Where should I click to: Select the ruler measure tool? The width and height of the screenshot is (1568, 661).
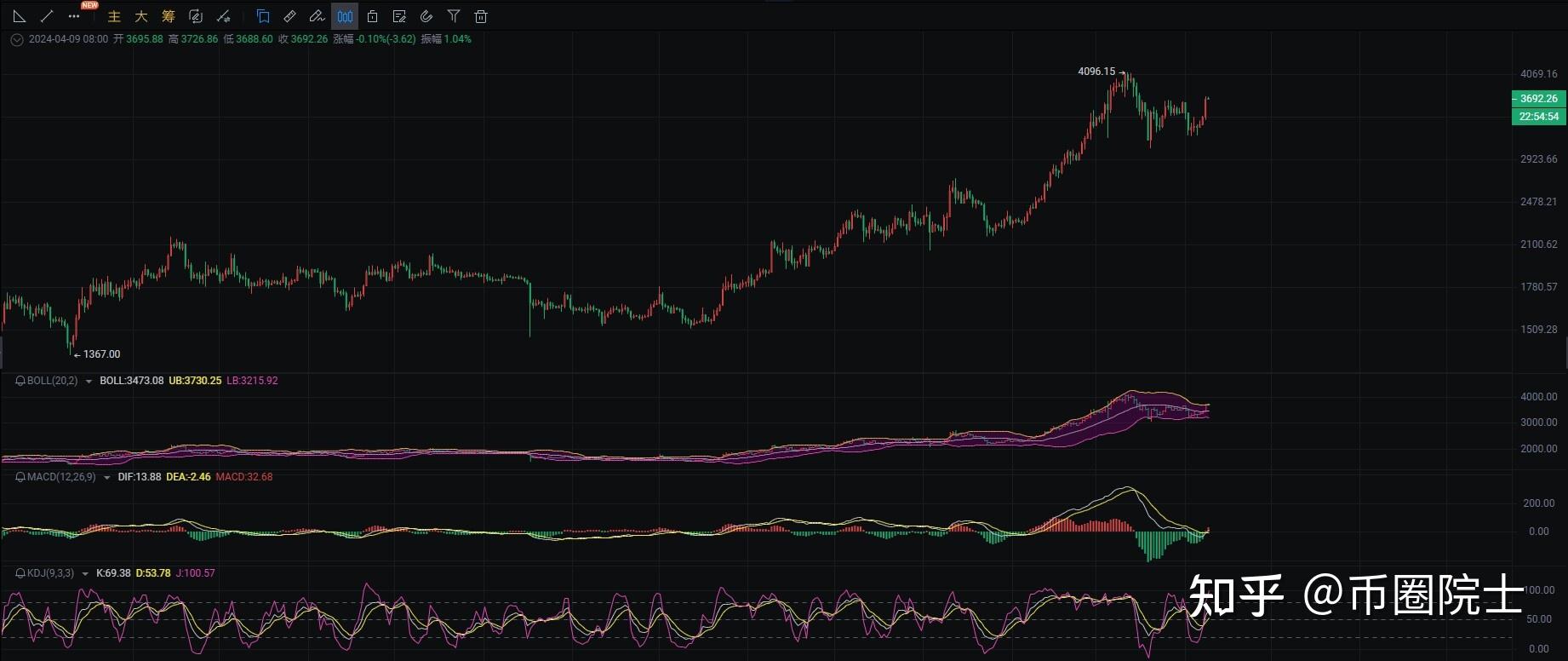click(290, 16)
